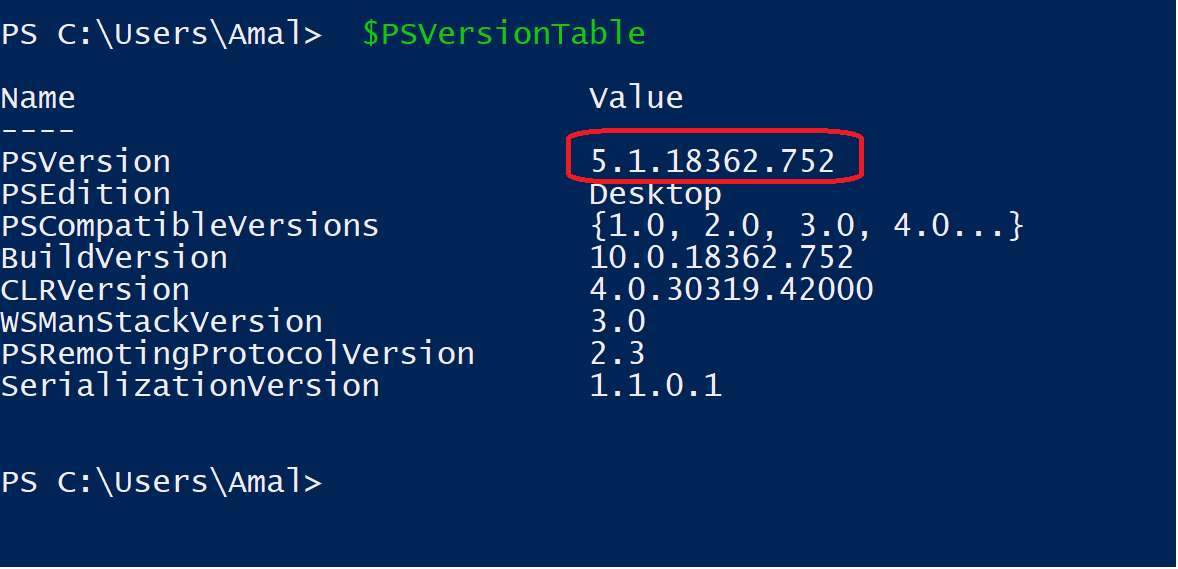Click the Desktop edition value
The image size is (1178, 569).
655,194
